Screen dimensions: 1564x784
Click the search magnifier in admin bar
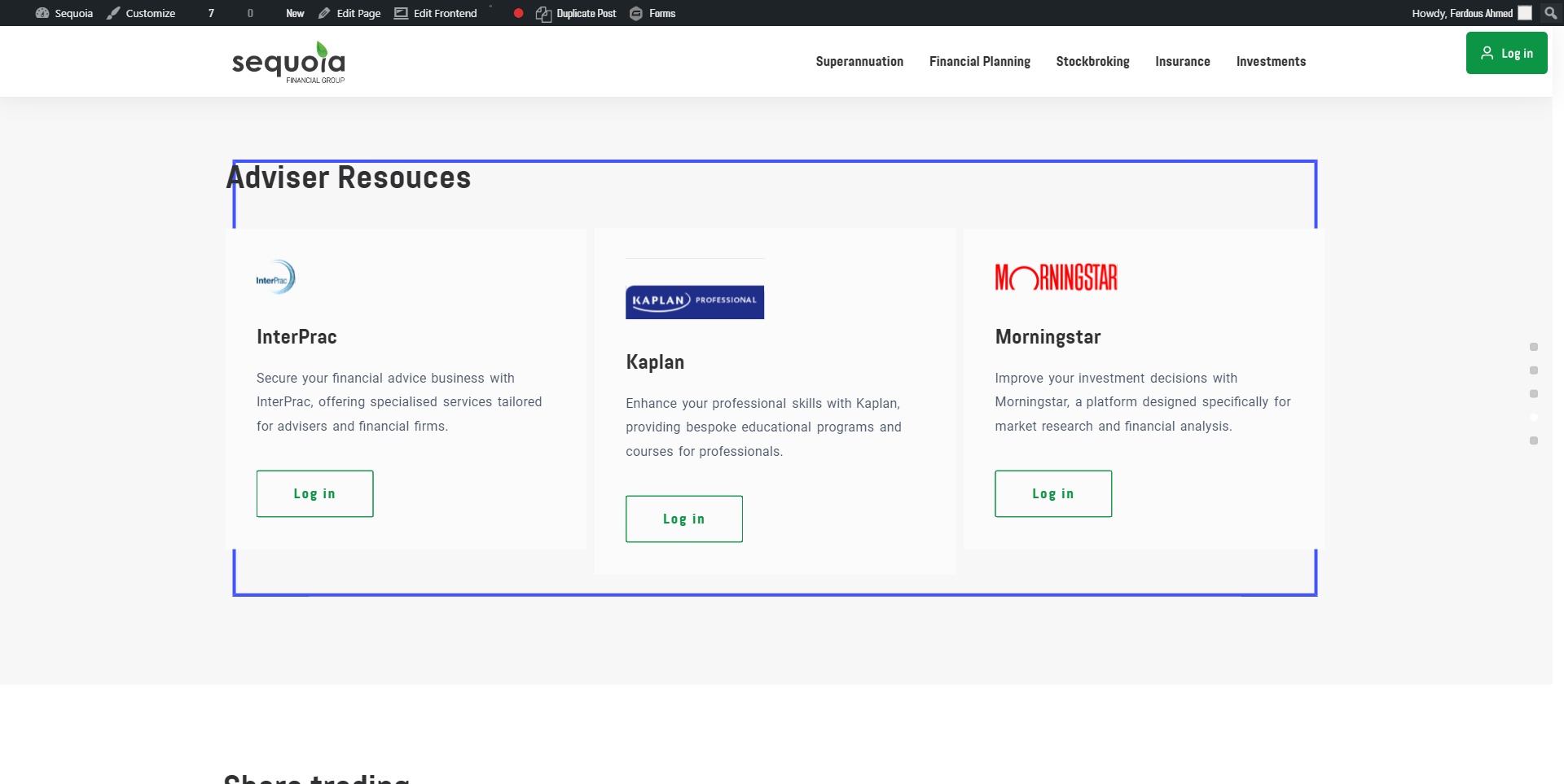pos(1550,13)
